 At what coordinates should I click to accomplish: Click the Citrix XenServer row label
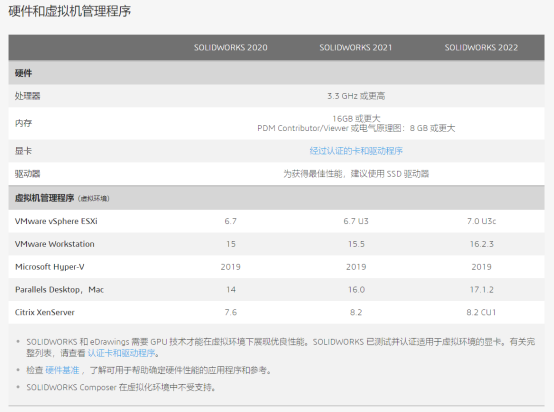pyautogui.click(x=45, y=312)
